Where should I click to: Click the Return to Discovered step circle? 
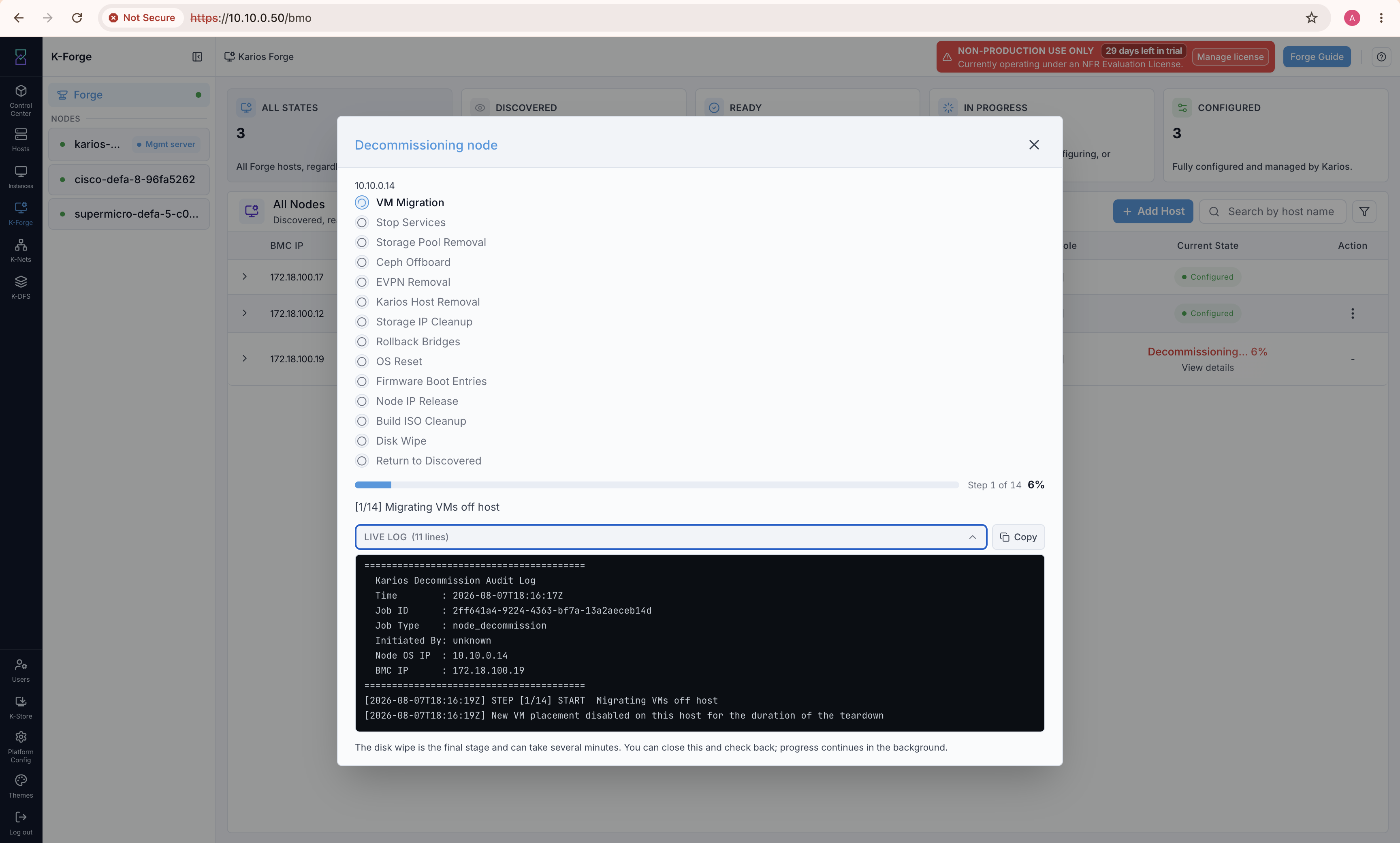pyautogui.click(x=362, y=461)
